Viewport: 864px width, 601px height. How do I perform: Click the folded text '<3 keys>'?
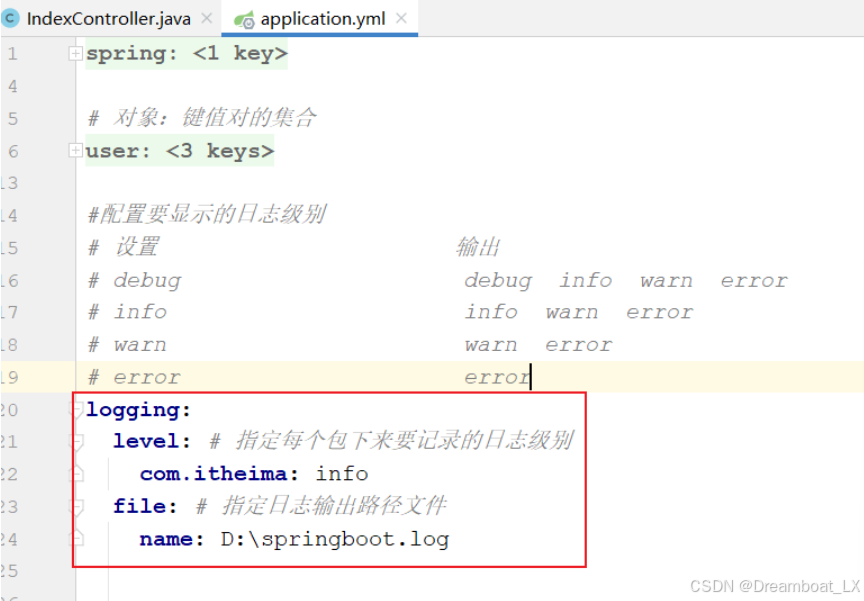pos(220,151)
